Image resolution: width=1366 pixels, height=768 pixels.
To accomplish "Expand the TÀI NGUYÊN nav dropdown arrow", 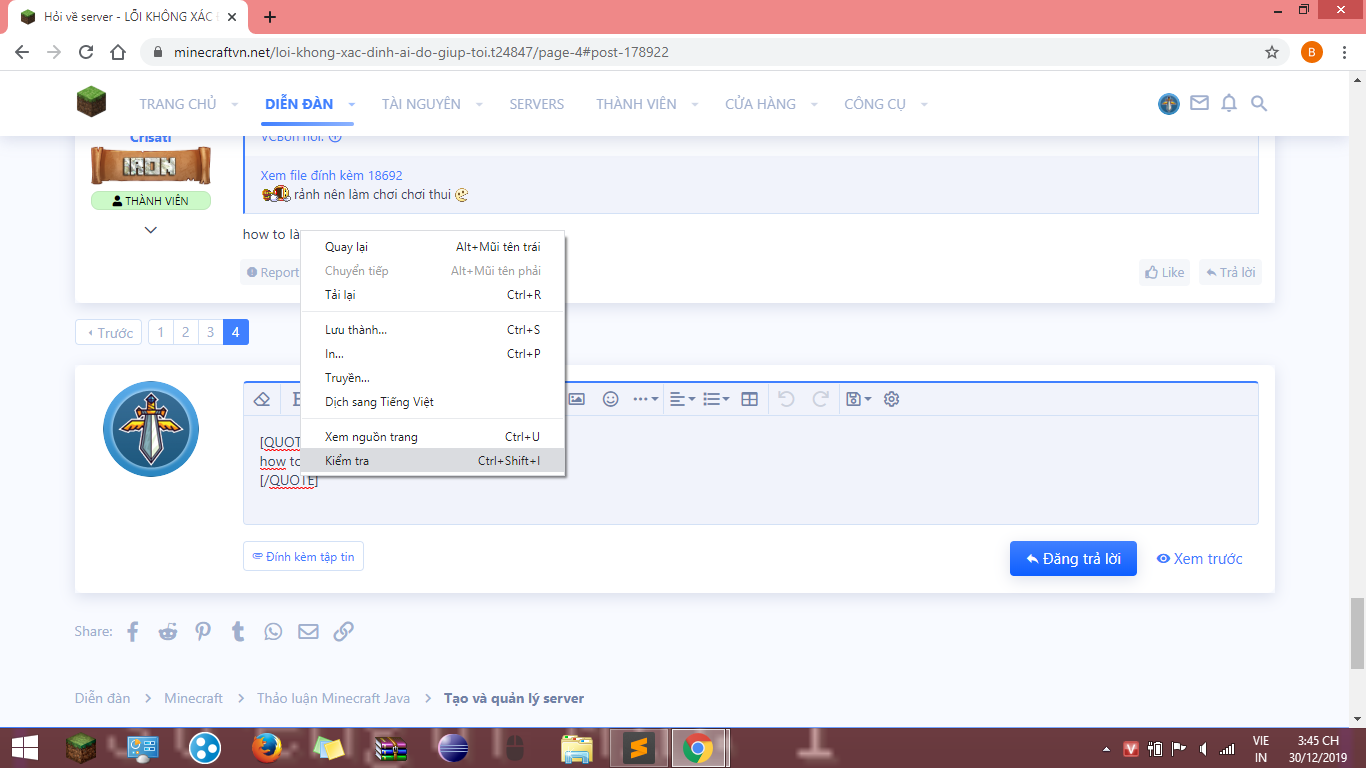I will pyautogui.click(x=479, y=104).
